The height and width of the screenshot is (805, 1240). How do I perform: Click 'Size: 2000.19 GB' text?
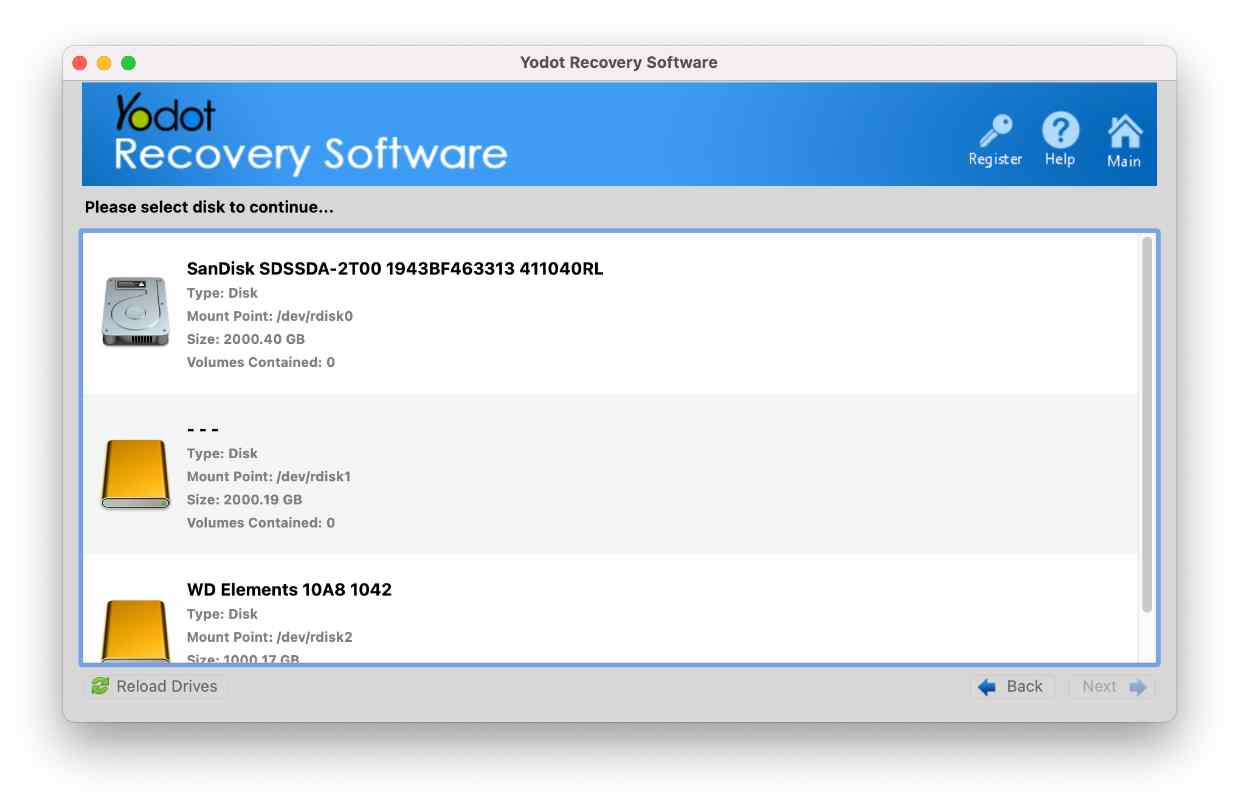pyautogui.click(x=244, y=500)
